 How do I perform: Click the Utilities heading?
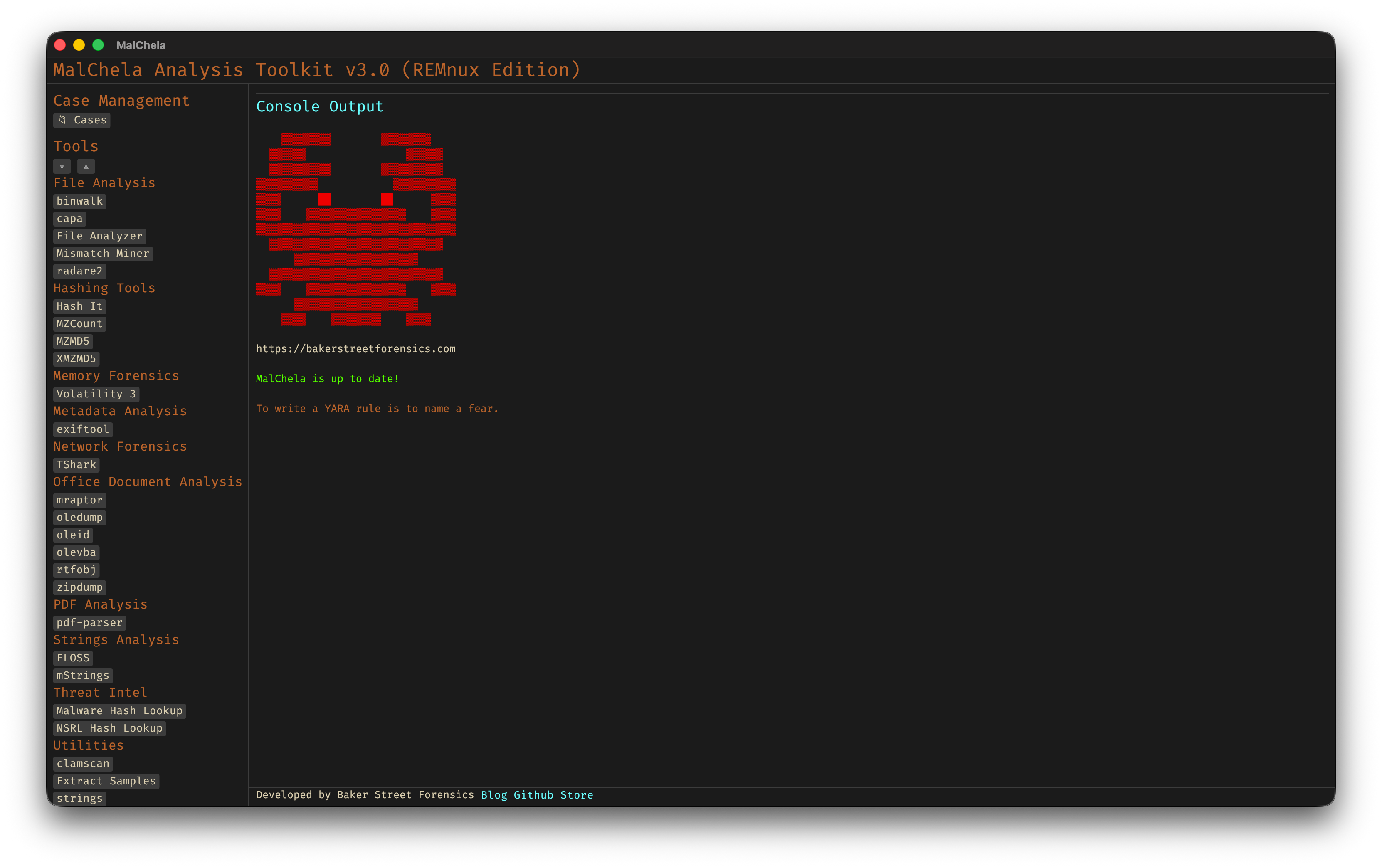pos(89,745)
